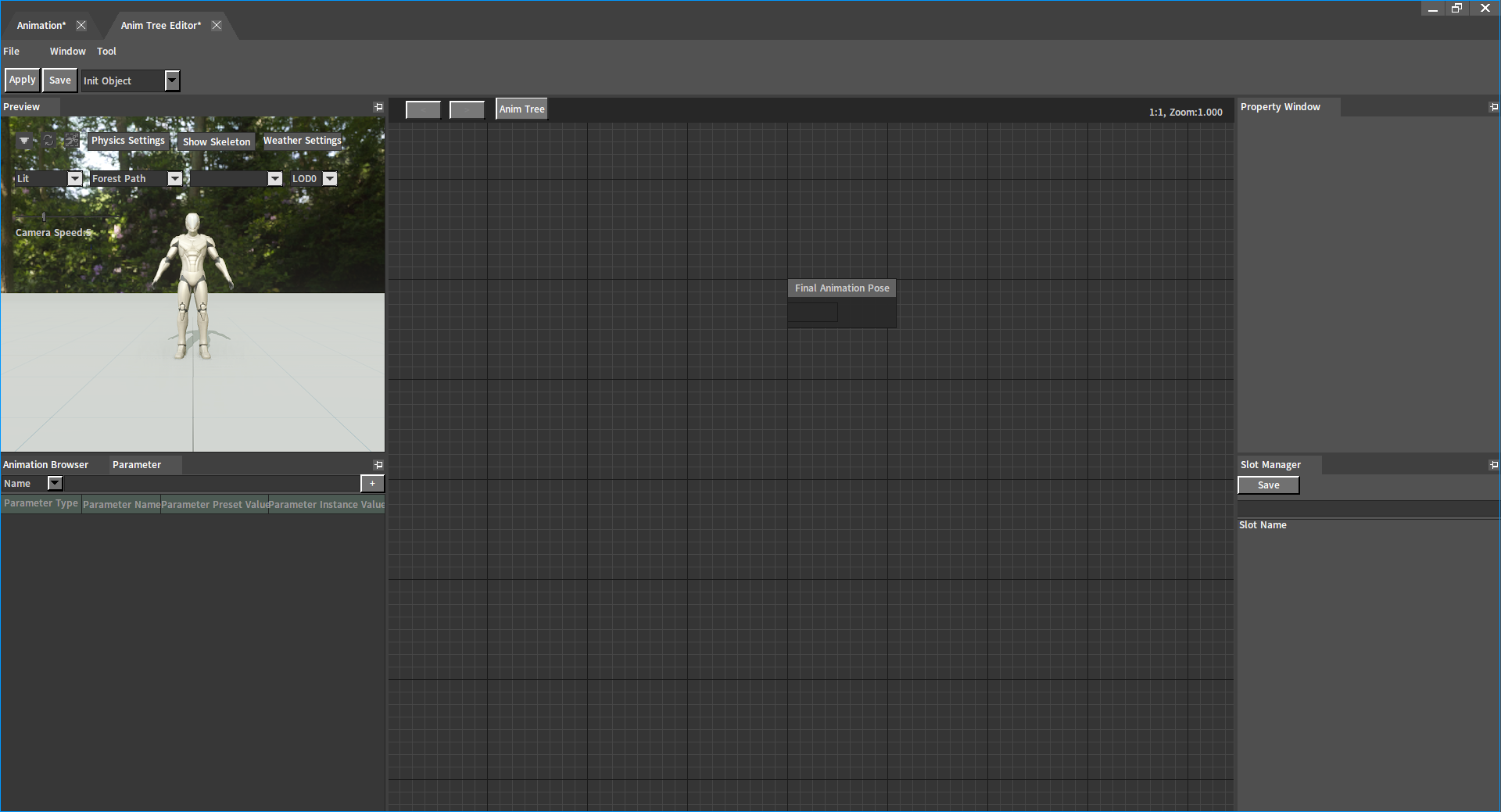This screenshot has width=1501, height=812.
Task: Pin the Animation Browser panel
Action: 378,465
